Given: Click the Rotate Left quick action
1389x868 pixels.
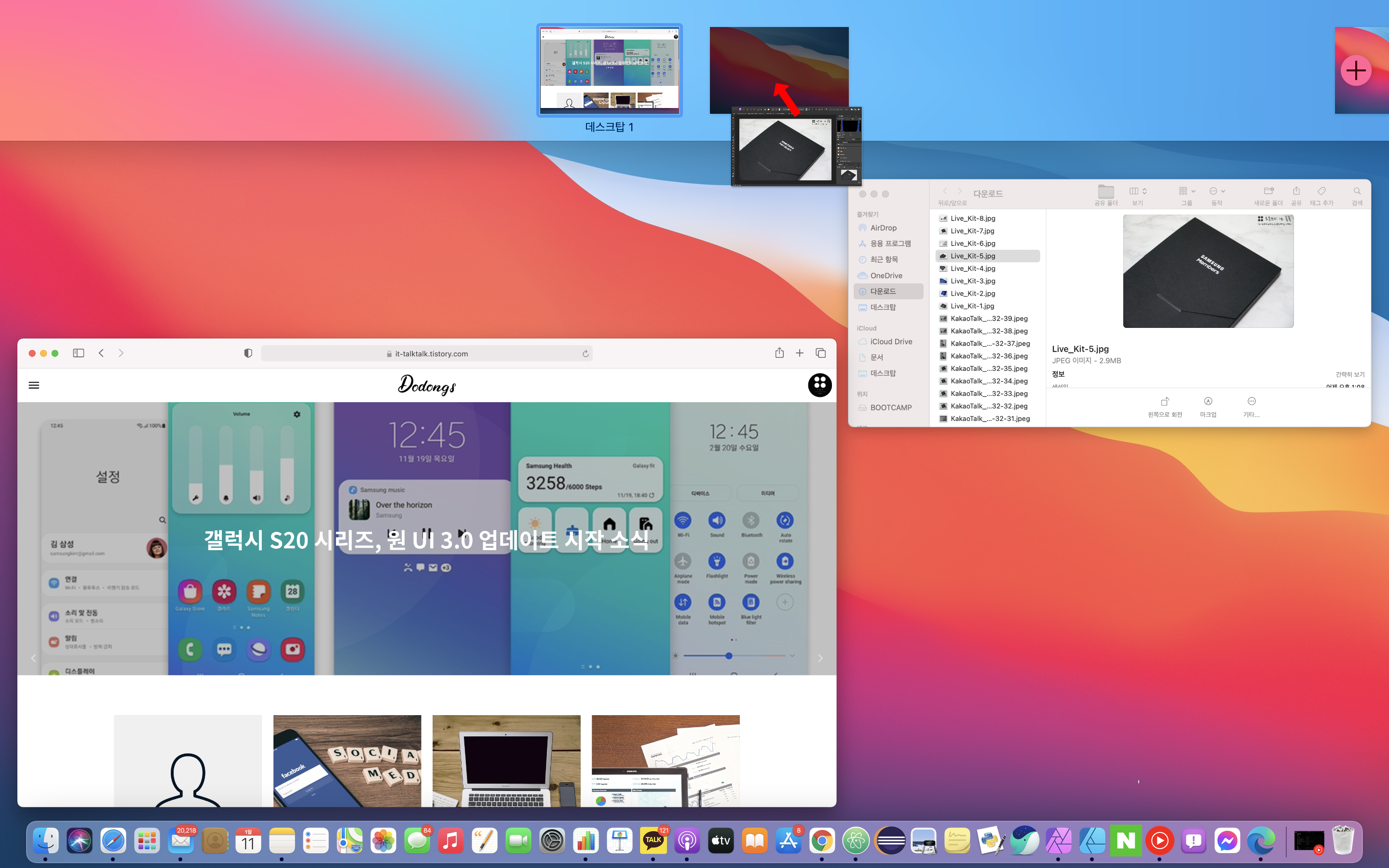Looking at the screenshot, I should tap(1165, 402).
